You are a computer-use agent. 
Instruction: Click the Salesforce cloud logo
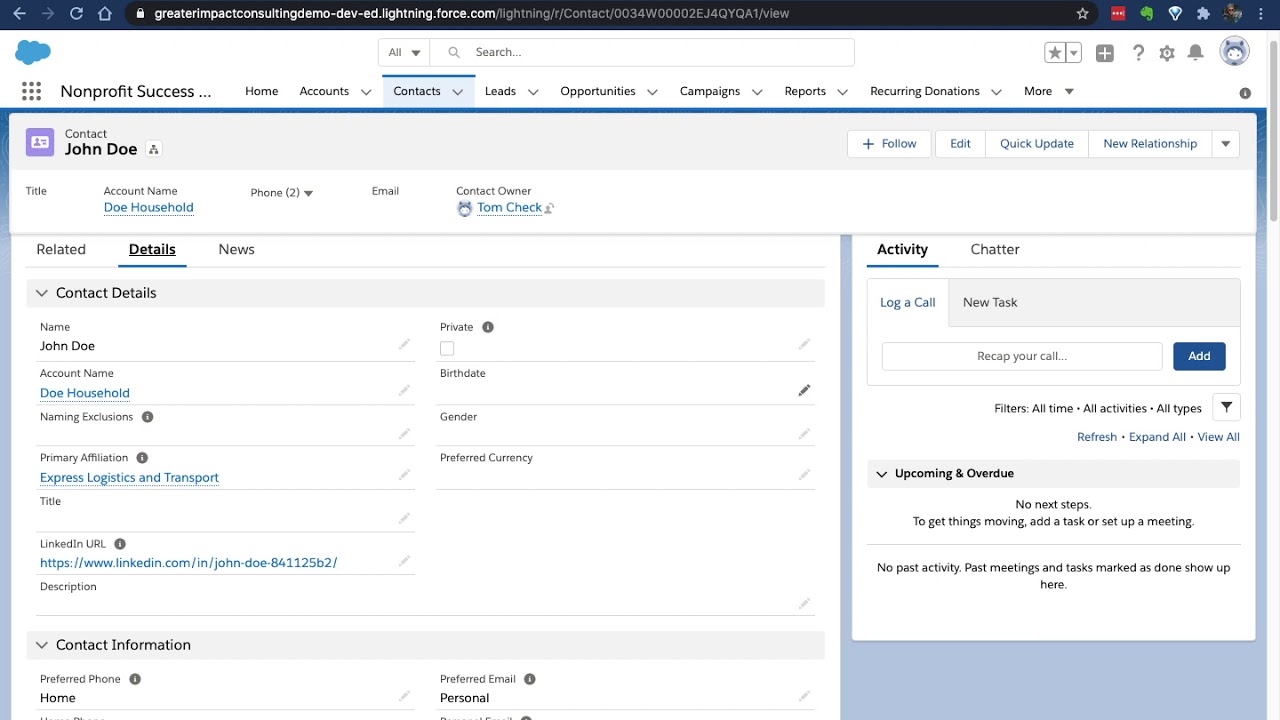pyautogui.click(x=34, y=53)
